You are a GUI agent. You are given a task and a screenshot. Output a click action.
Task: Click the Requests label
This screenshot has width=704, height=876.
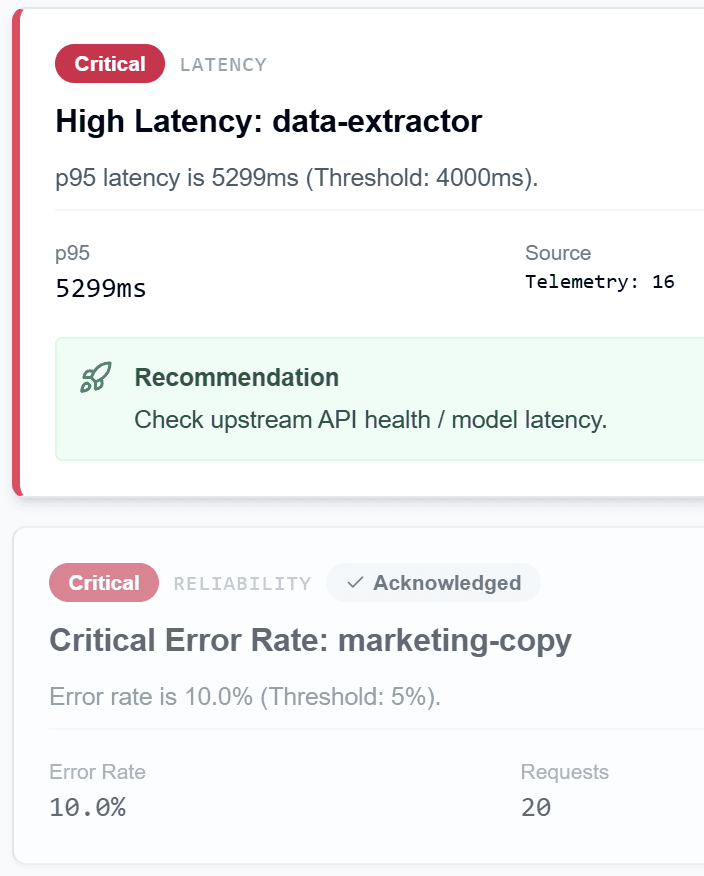click(565, 772)
